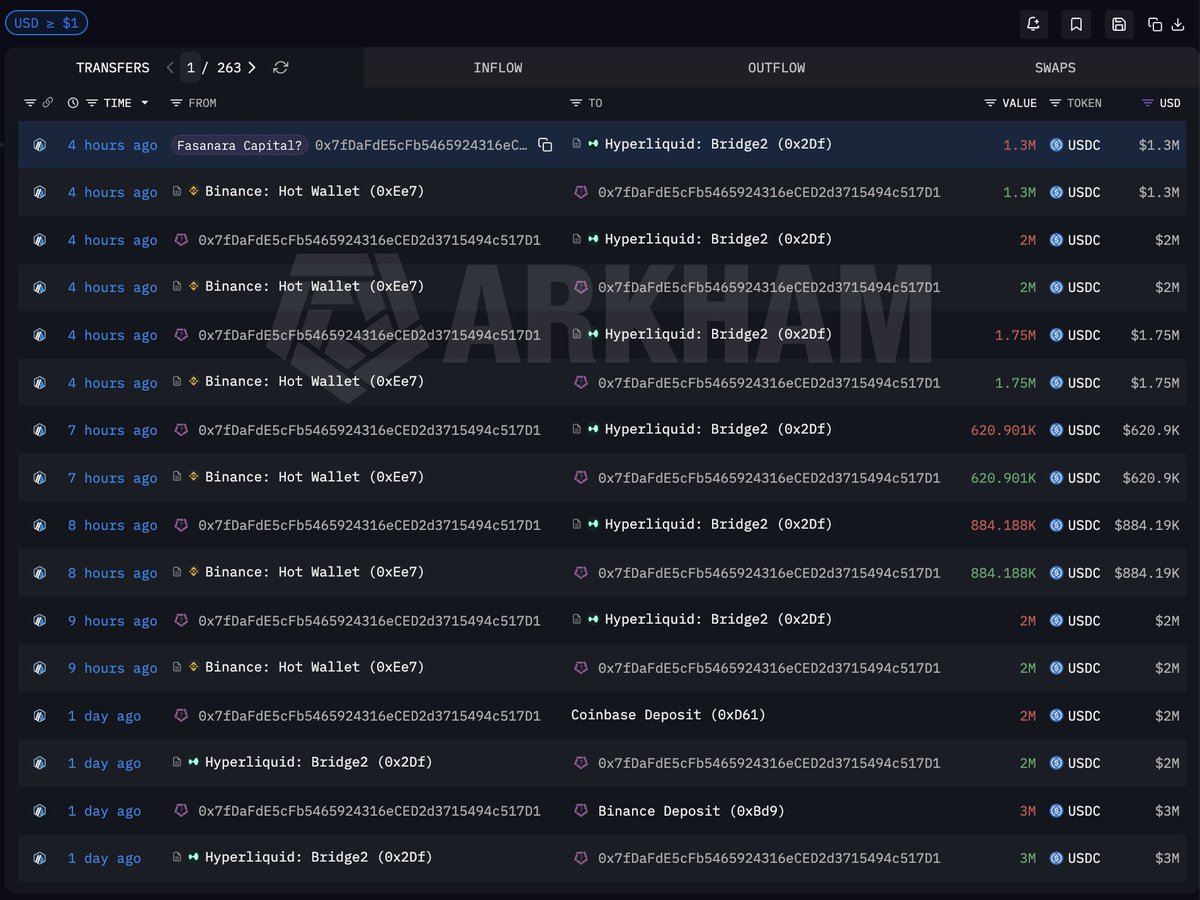Refresh the transfers list
Viewport: 1200px width, 900px height.
(281, 68)
